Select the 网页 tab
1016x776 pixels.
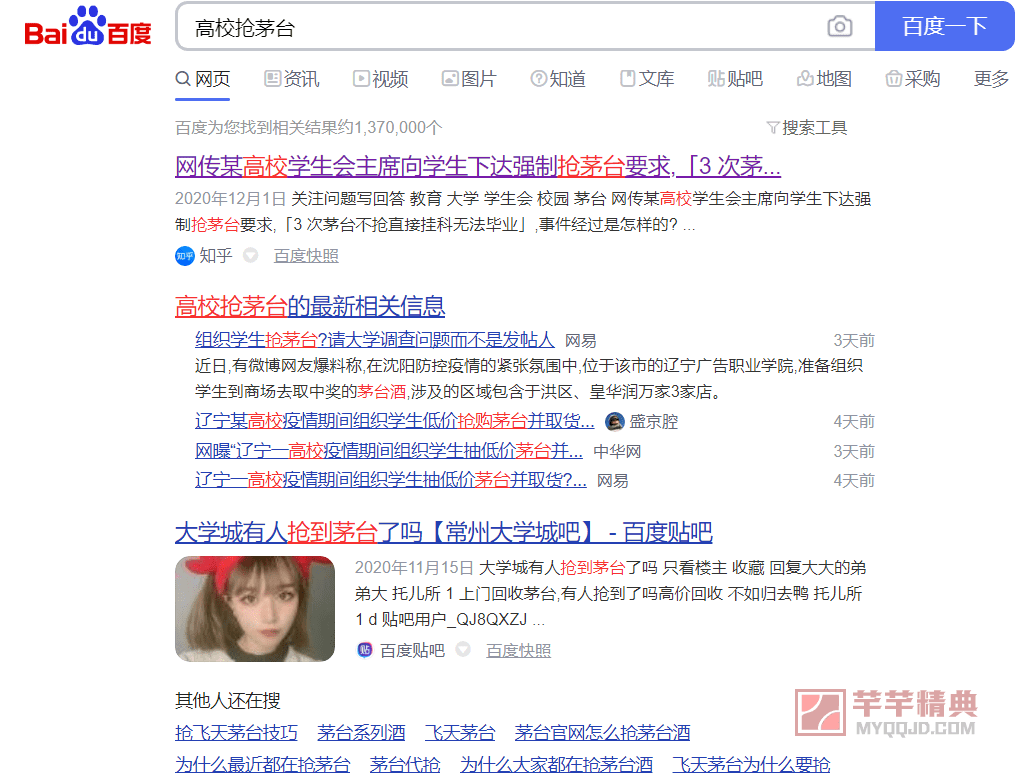coord(203,79)
